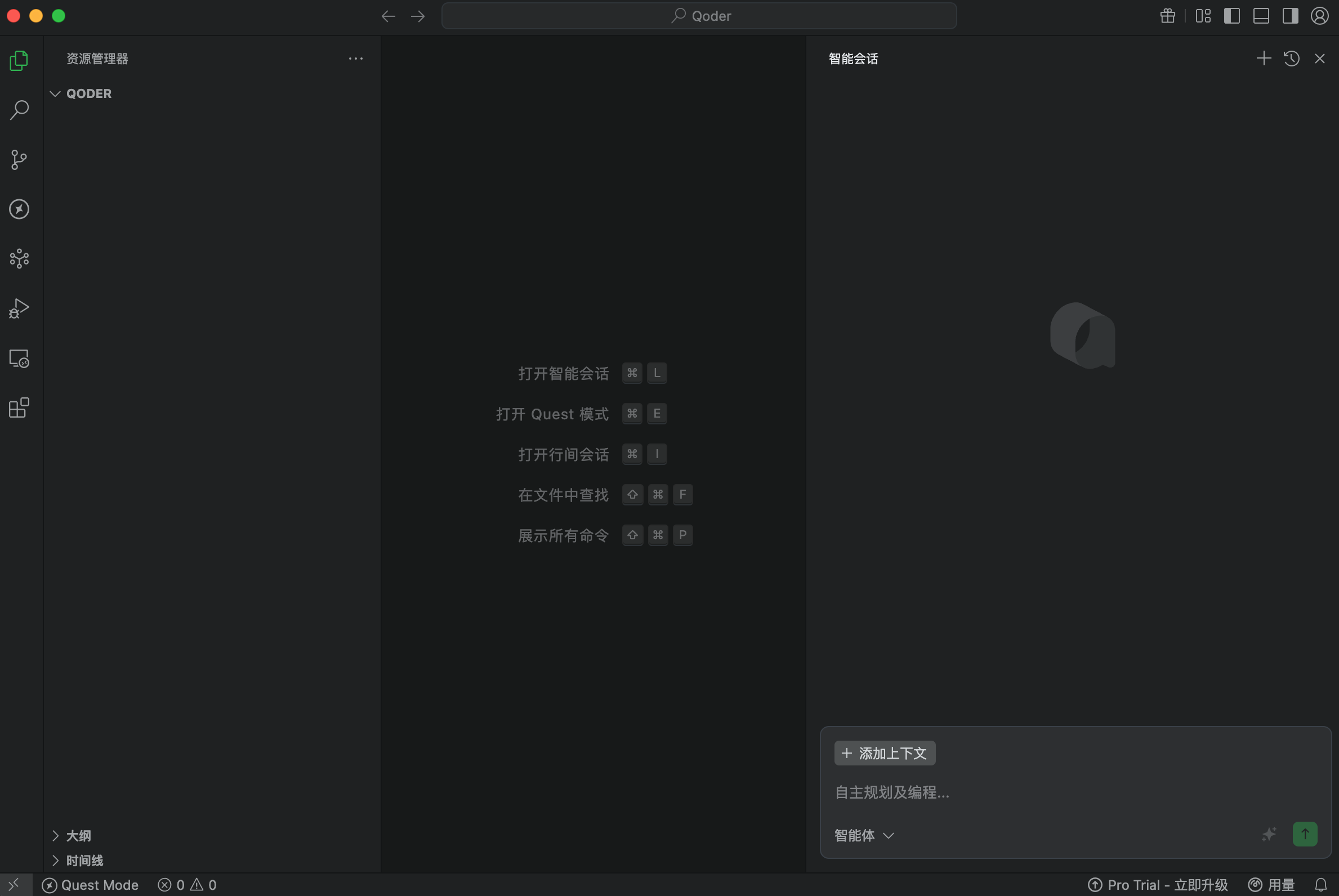Open chat history in the 智能会话 panel

(x=1292, y=59)
